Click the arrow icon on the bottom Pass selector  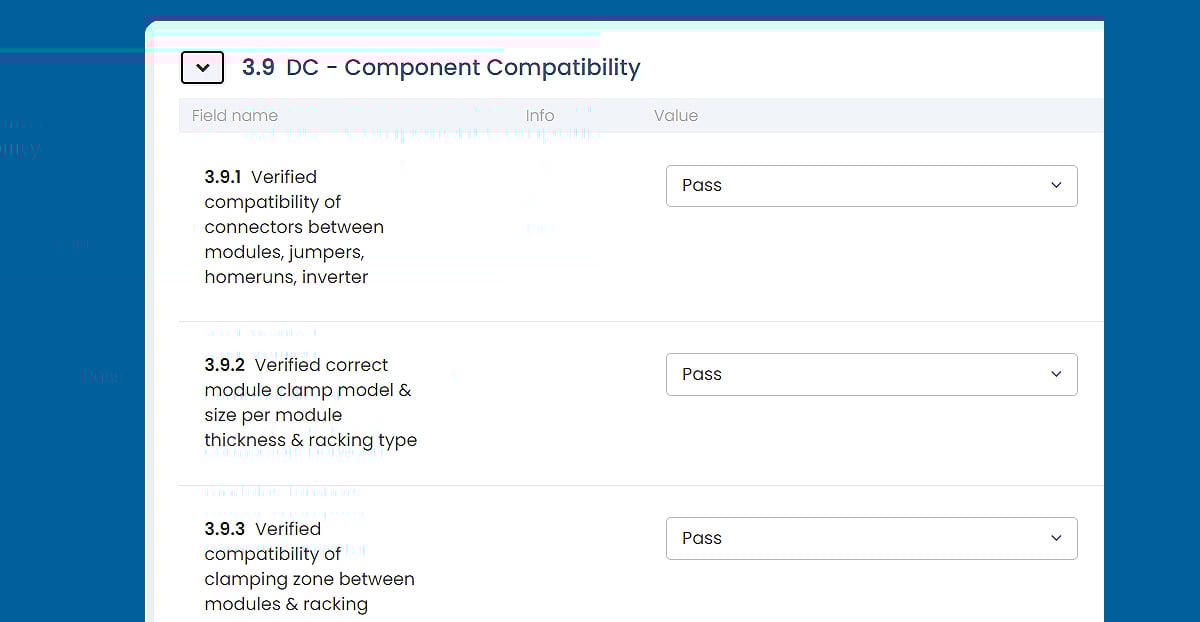[1056, 538]
